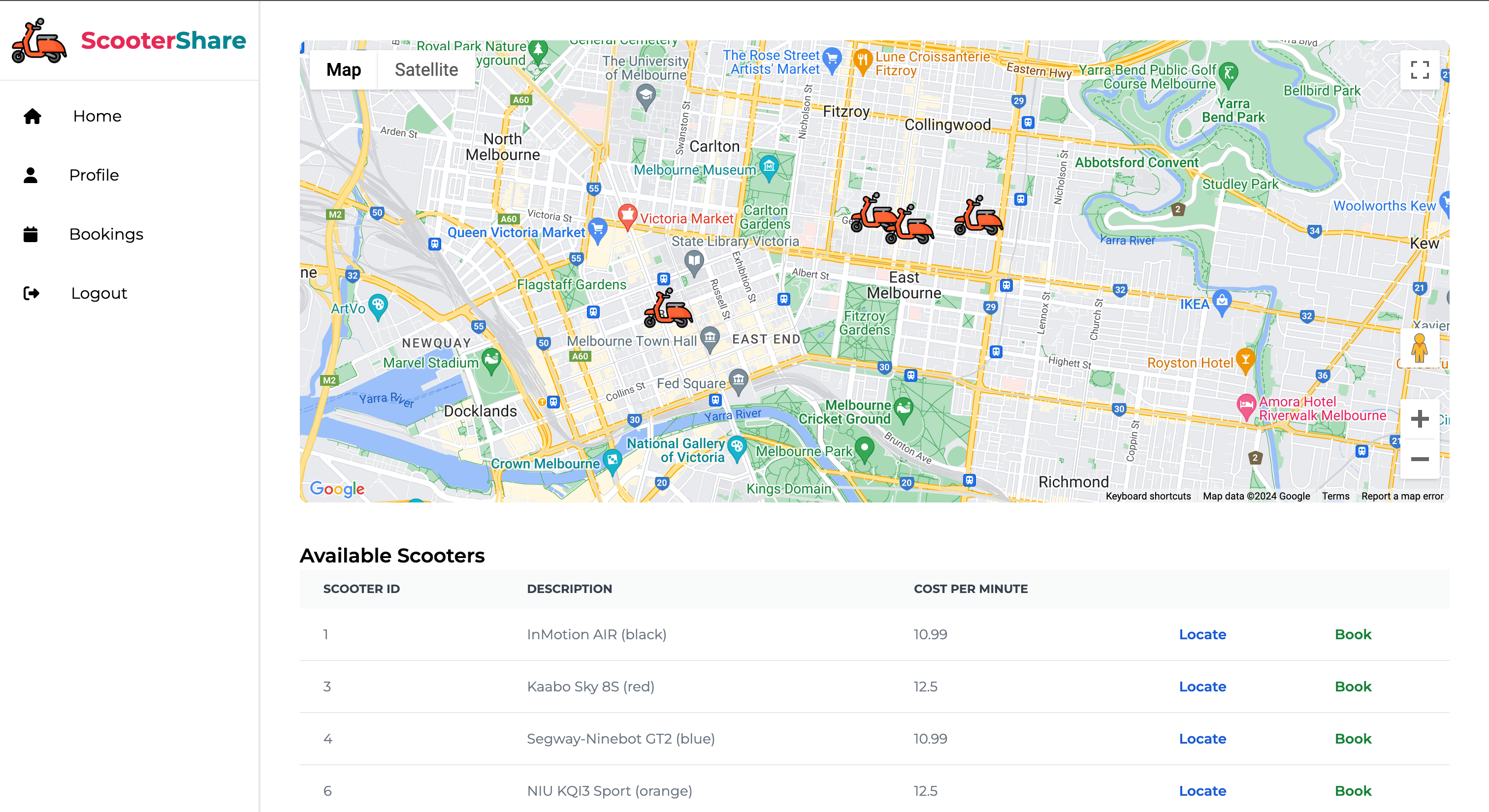Click the SCOOTER ID column header

[361, 589]
